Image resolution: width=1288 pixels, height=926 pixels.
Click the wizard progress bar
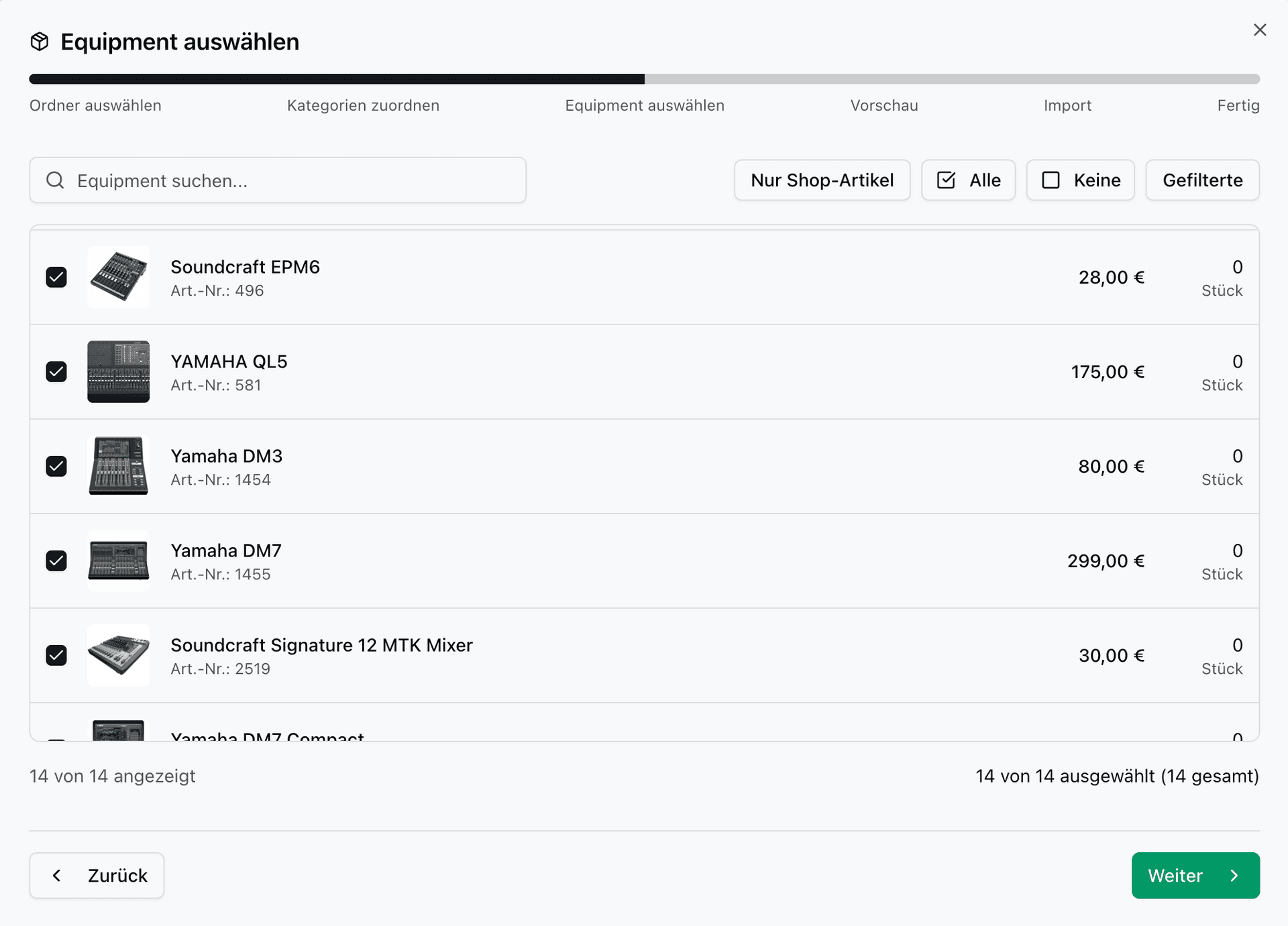coord(645,79)
